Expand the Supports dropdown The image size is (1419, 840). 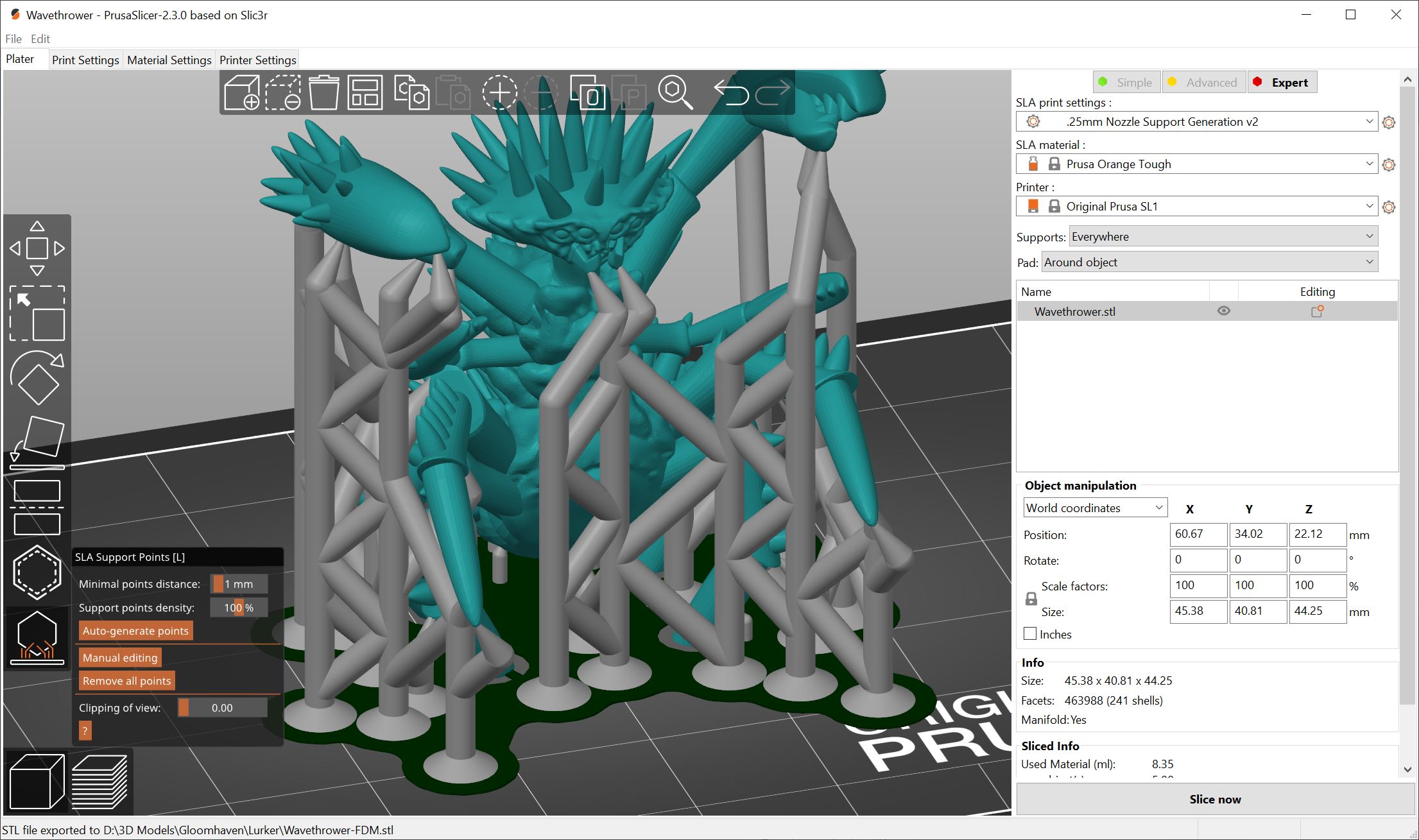click(x=1223, y=236)
